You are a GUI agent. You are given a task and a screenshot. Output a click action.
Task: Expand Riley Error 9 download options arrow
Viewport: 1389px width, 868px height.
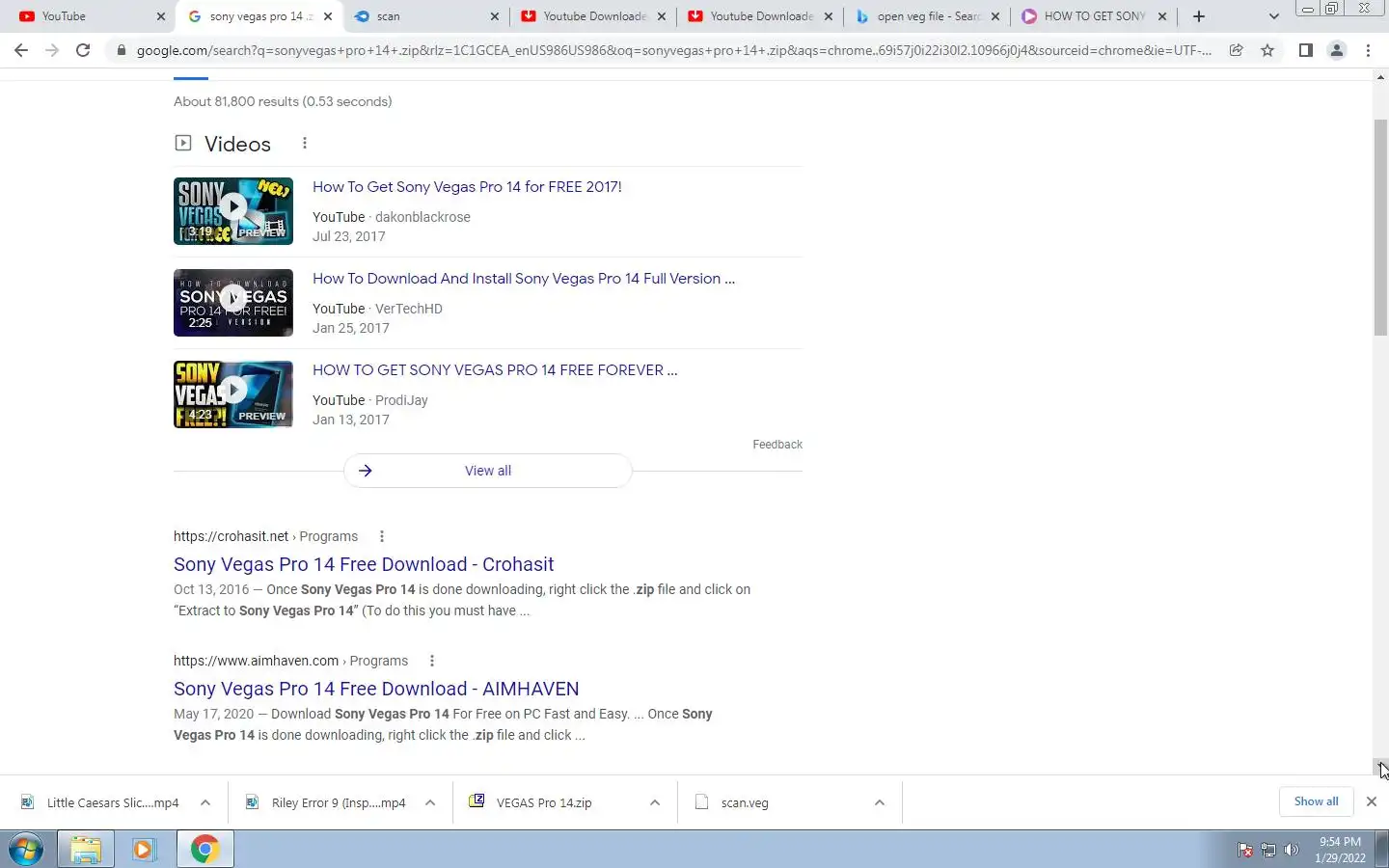430,802
